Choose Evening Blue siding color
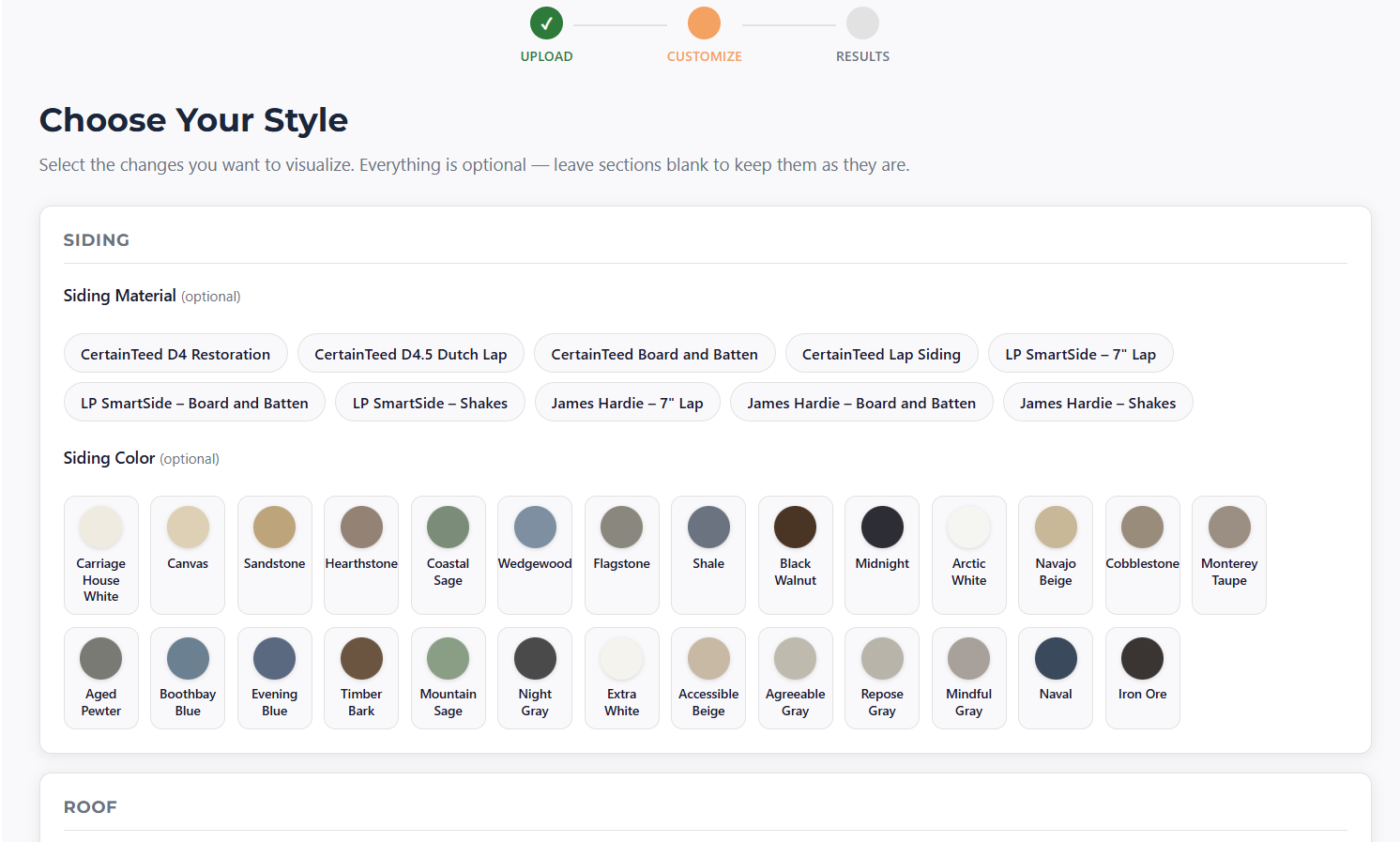 275,678
